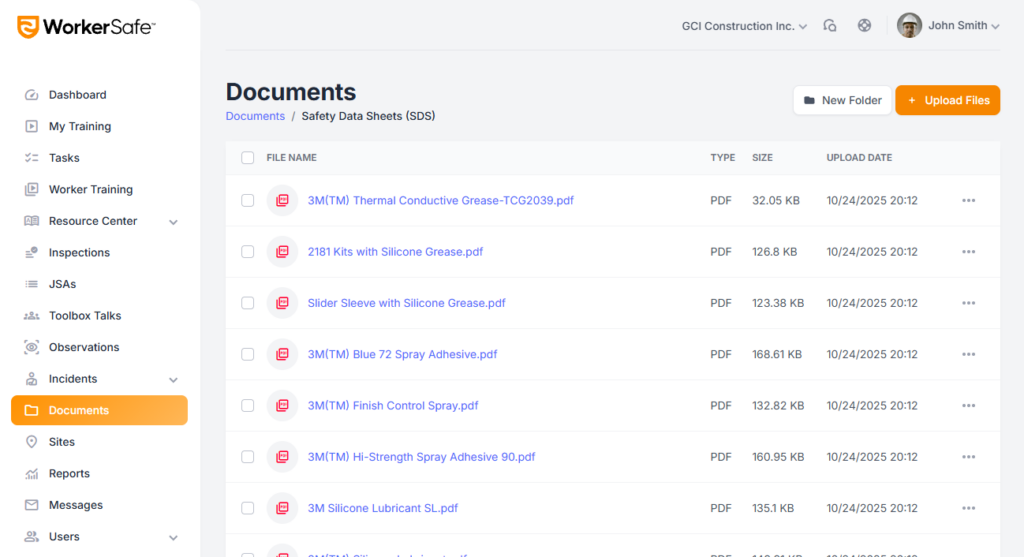Click PDF icon for 3M Silicone Lubricant SL

pos(282,508)
